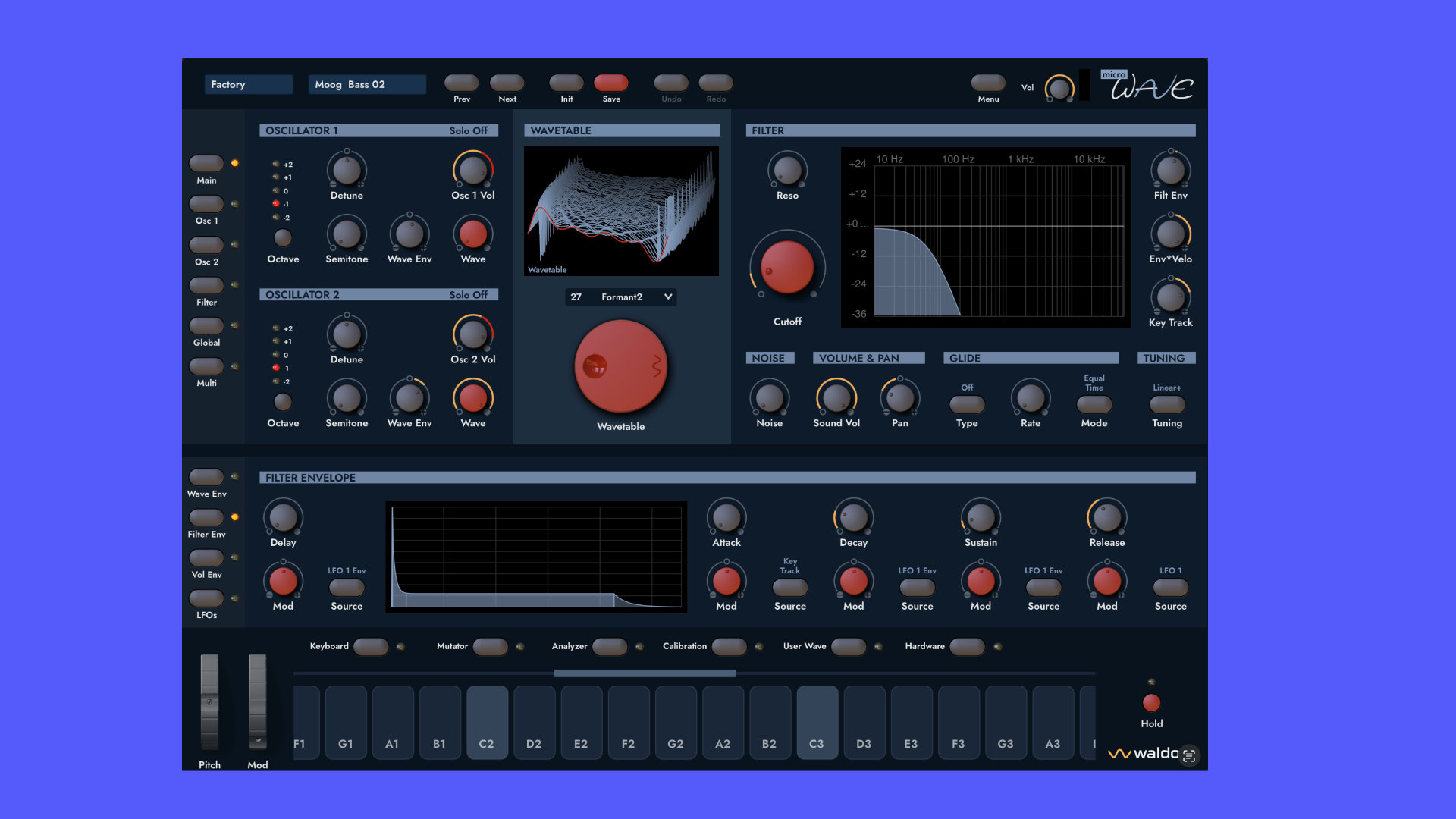Click the Key Track knob

coord(1171,297)
